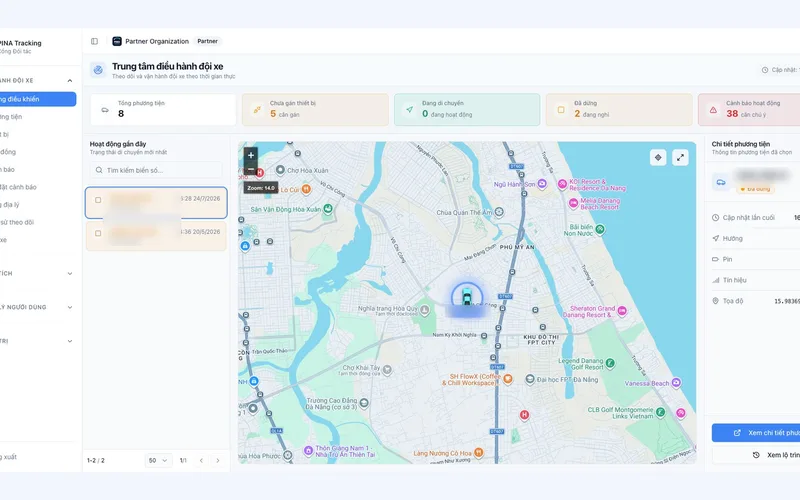Center map using the locate icon
This screenshot has width=800, height=500.
click(658, 158)
